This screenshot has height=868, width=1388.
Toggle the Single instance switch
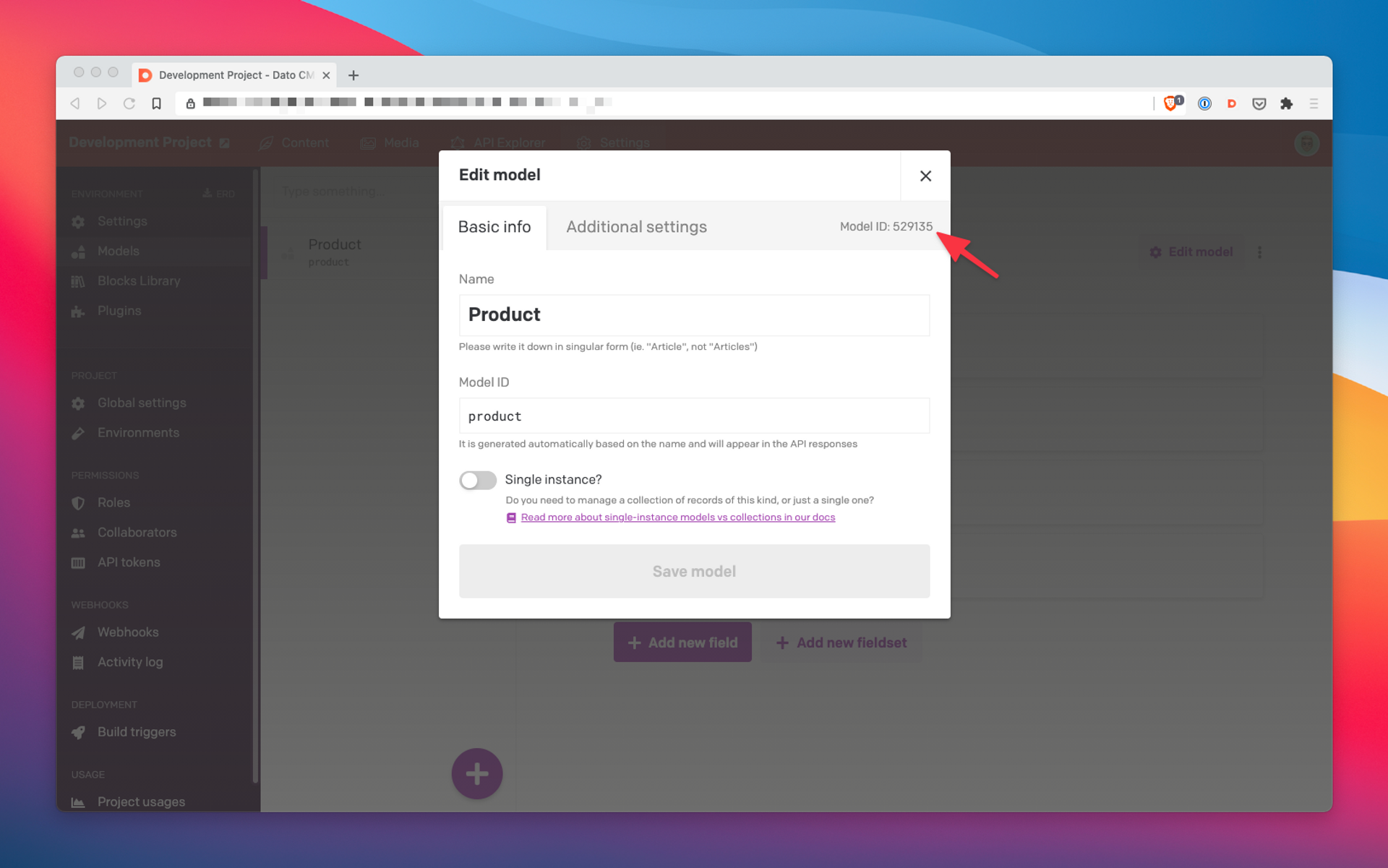click(477, 480)
